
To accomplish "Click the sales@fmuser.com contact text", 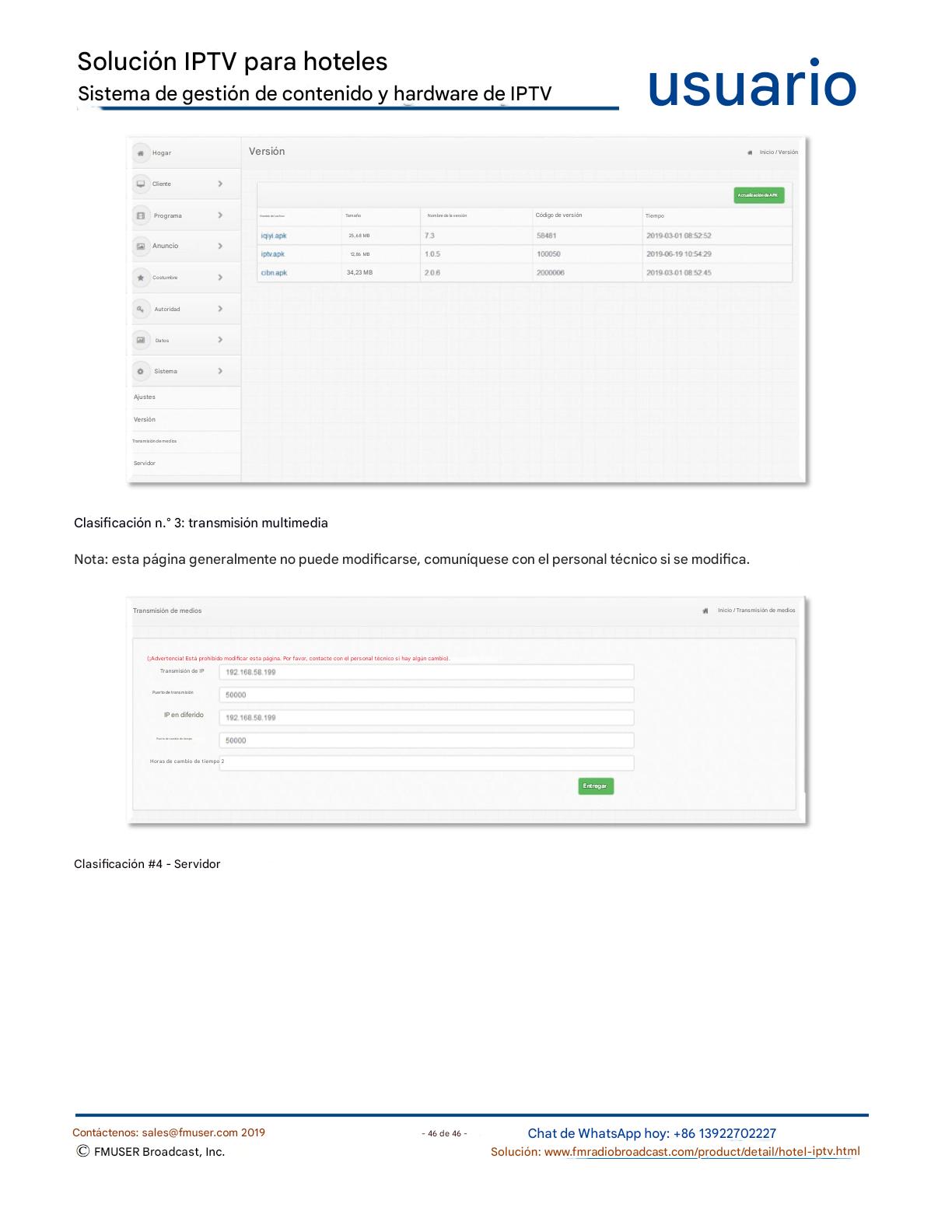I will click(190, 1133).
